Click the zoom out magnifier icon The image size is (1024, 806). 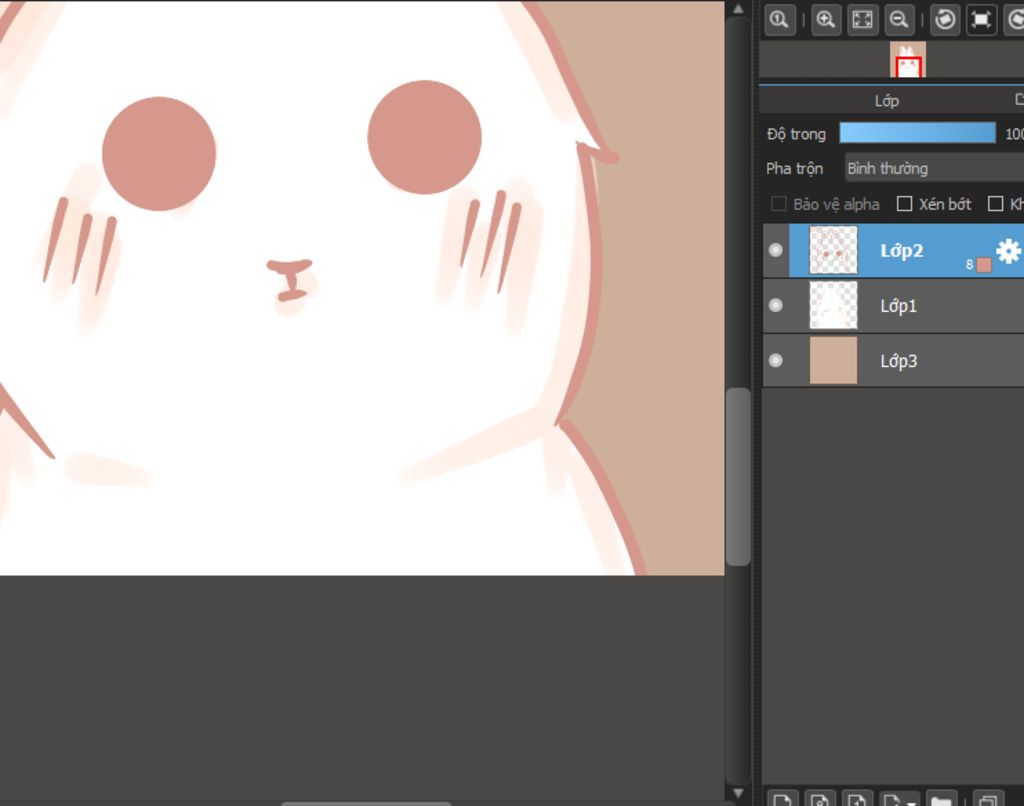pyautogui.click(x=899, y=20)
